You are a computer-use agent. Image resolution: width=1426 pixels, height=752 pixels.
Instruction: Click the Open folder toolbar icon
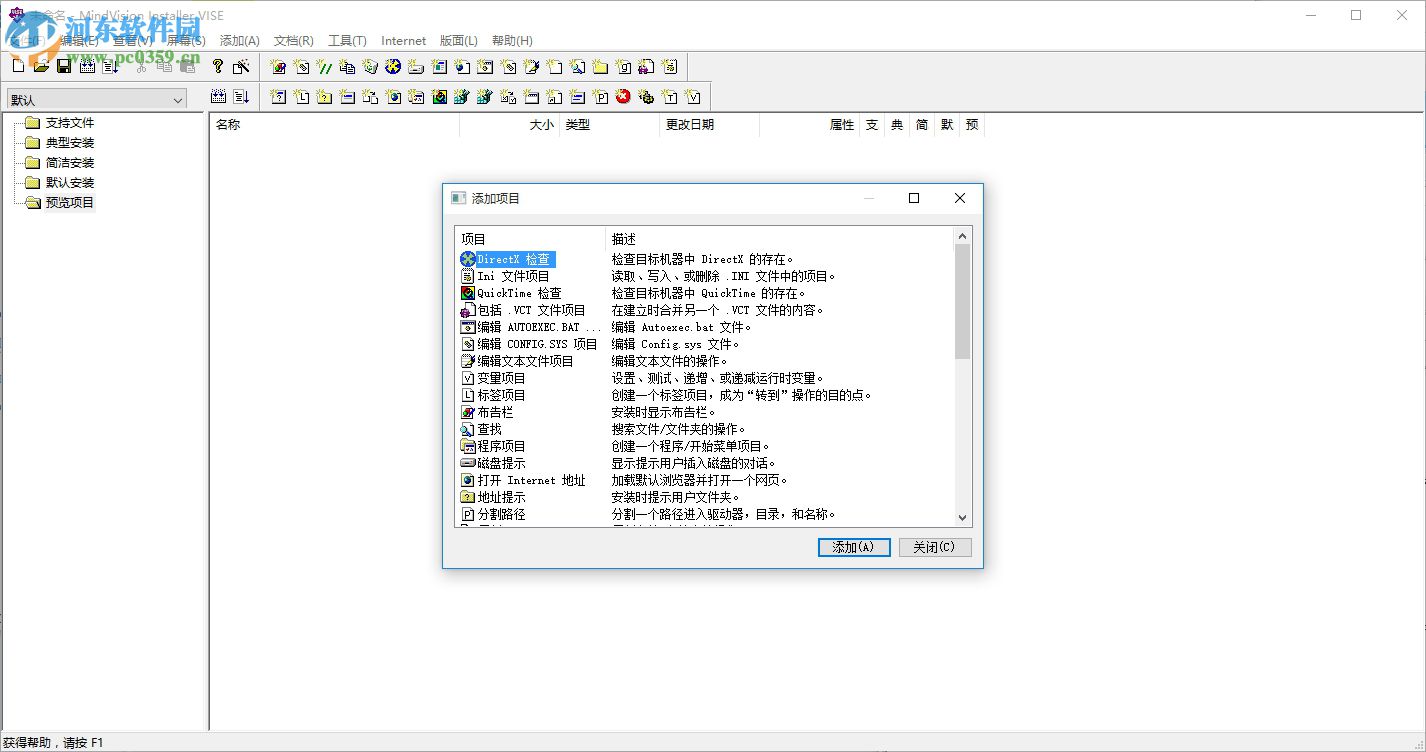click(41, 66)
